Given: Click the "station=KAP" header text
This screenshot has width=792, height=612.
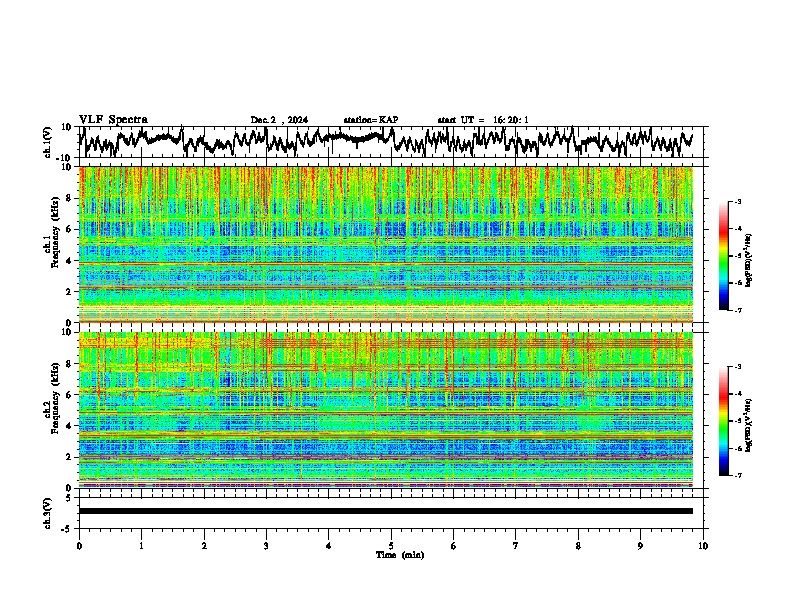Looking at the screenshot, I should tap(371, 120).
